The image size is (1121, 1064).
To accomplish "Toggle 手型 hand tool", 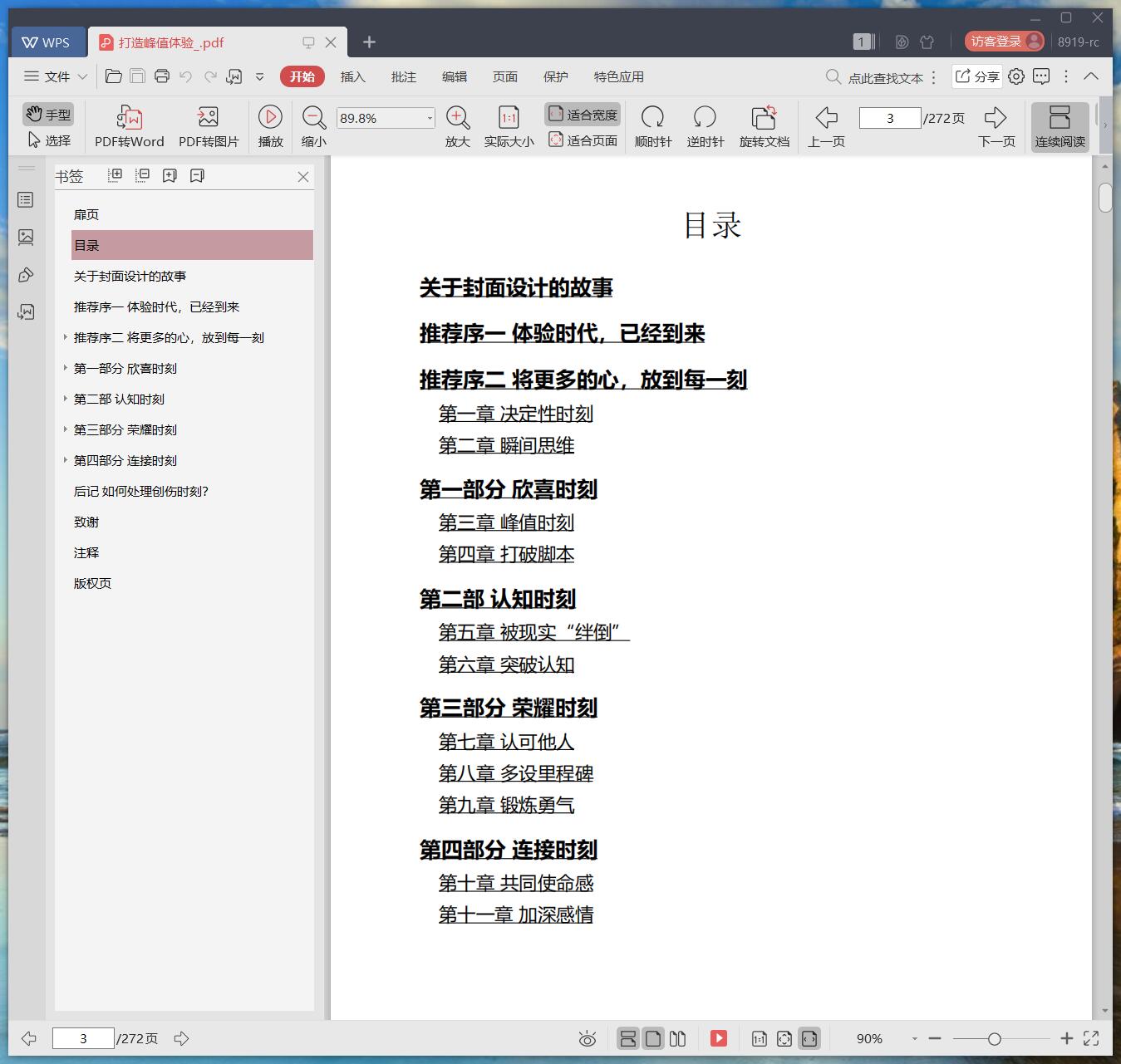I will 48,115.
